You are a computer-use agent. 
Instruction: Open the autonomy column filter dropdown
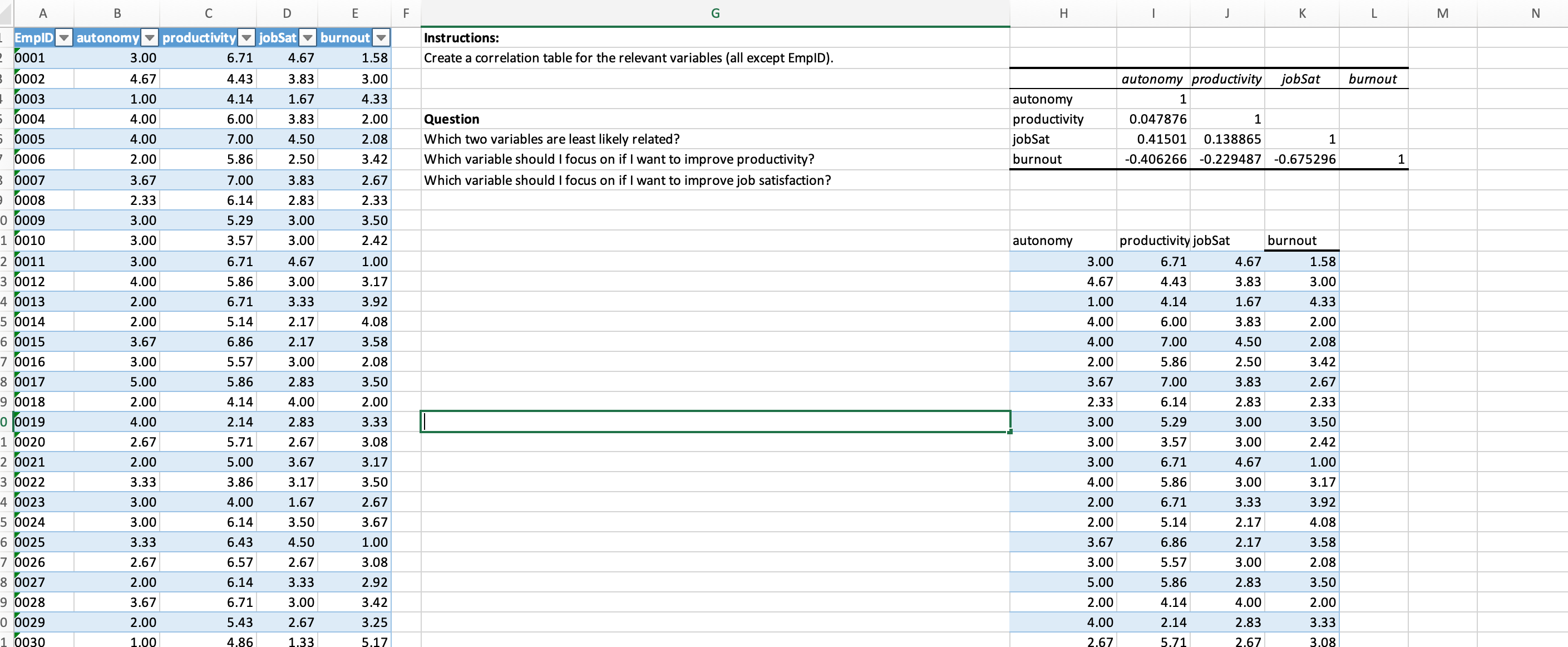click(x=150, y=38)
